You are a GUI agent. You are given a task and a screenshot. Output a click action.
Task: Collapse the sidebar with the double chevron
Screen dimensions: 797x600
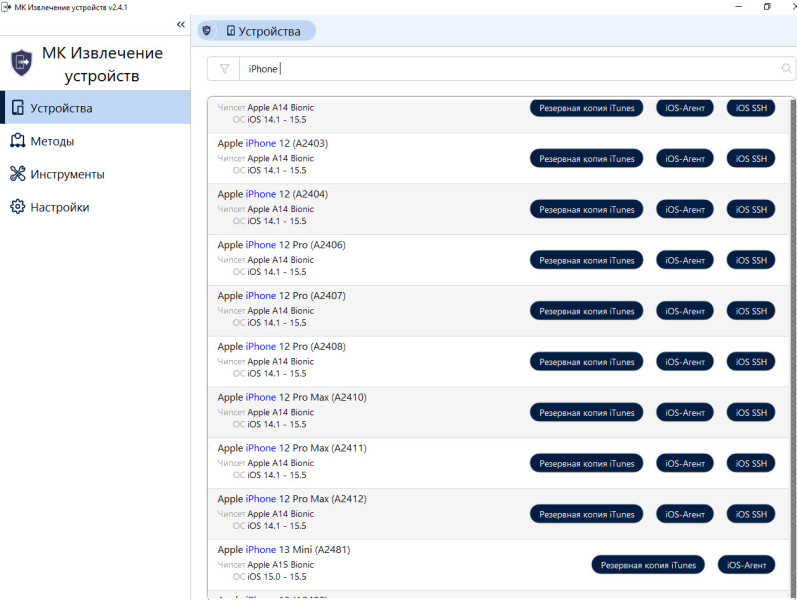180,24
